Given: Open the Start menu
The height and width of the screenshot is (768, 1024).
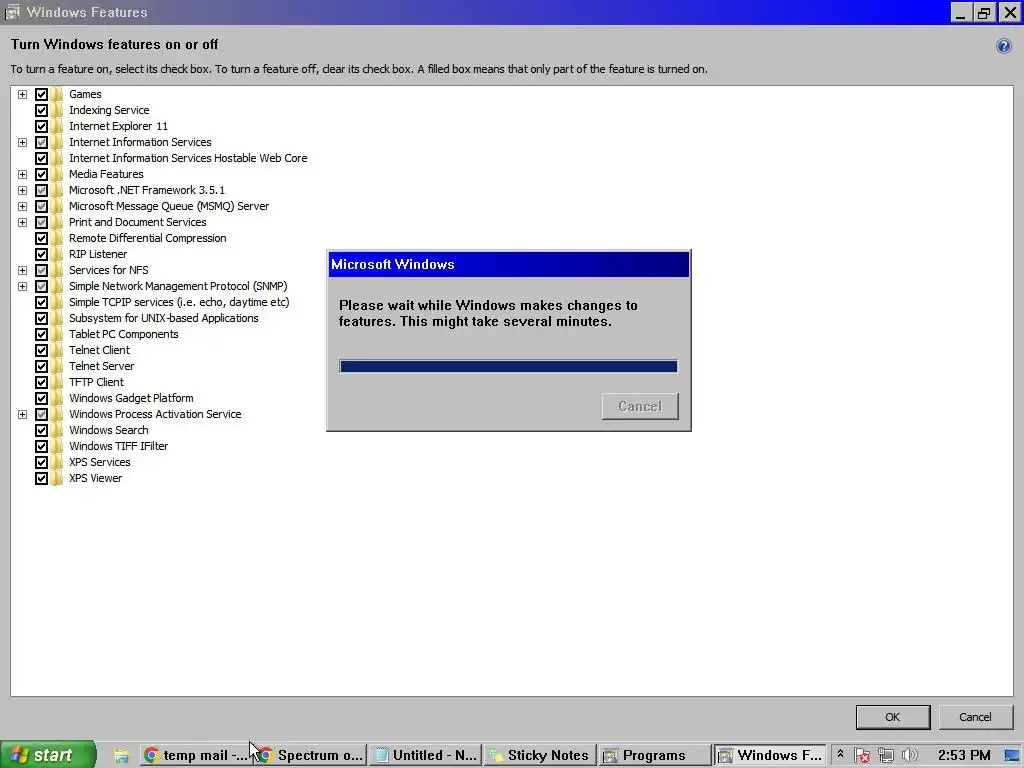Looking at the screenshot, I should pyautogui.click(x=47, y=756).
